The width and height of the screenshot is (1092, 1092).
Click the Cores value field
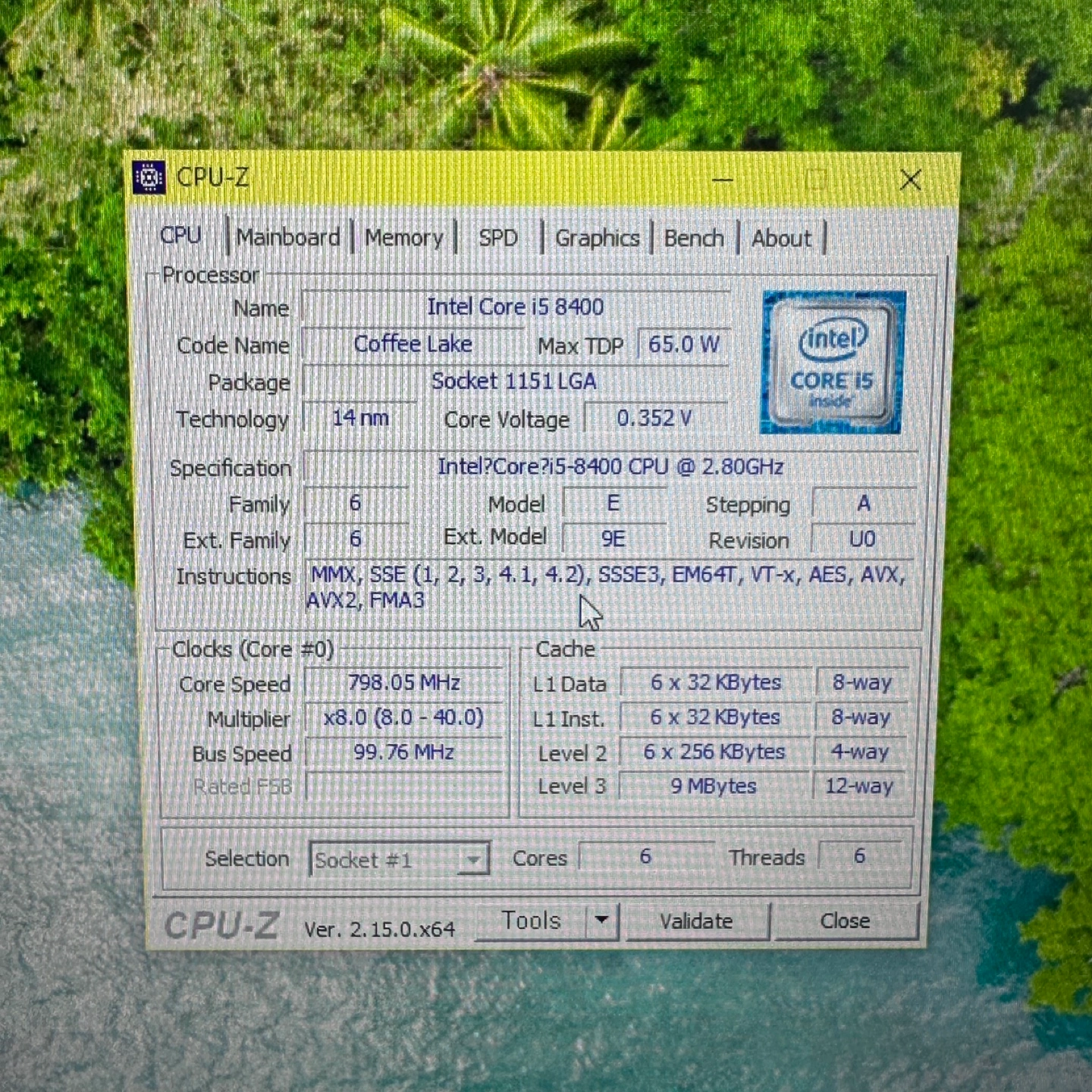click(645, 856)
